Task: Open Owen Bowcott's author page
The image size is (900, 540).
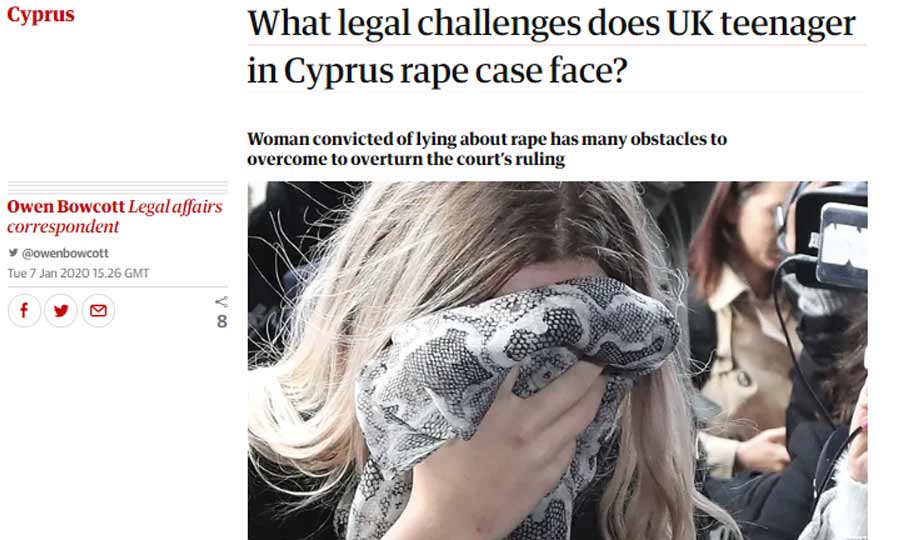Action: pyautogui.click(x=66, y=206)
